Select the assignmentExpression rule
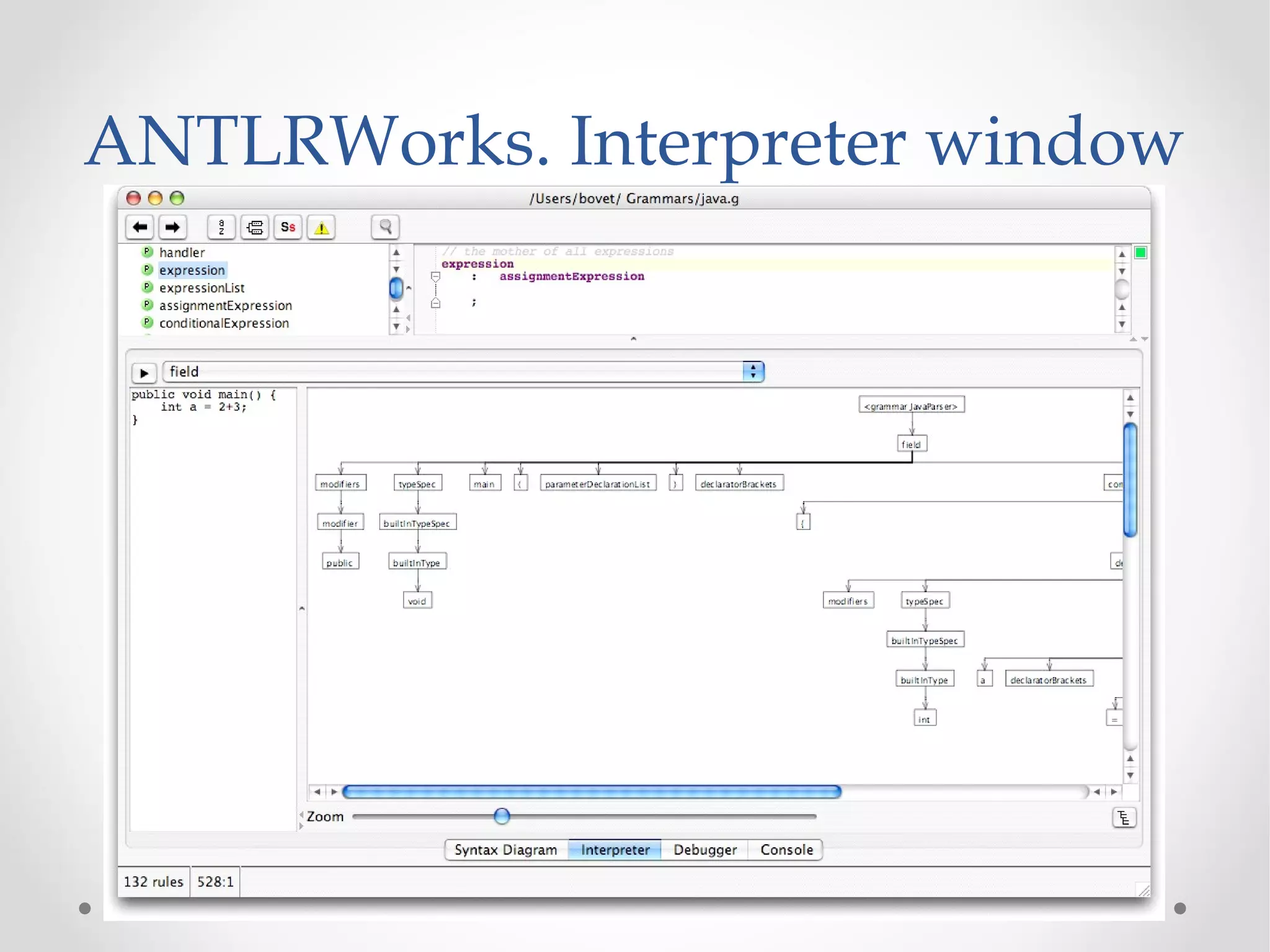This screenshot has height=952, width=1270. [x=225, y=306]
